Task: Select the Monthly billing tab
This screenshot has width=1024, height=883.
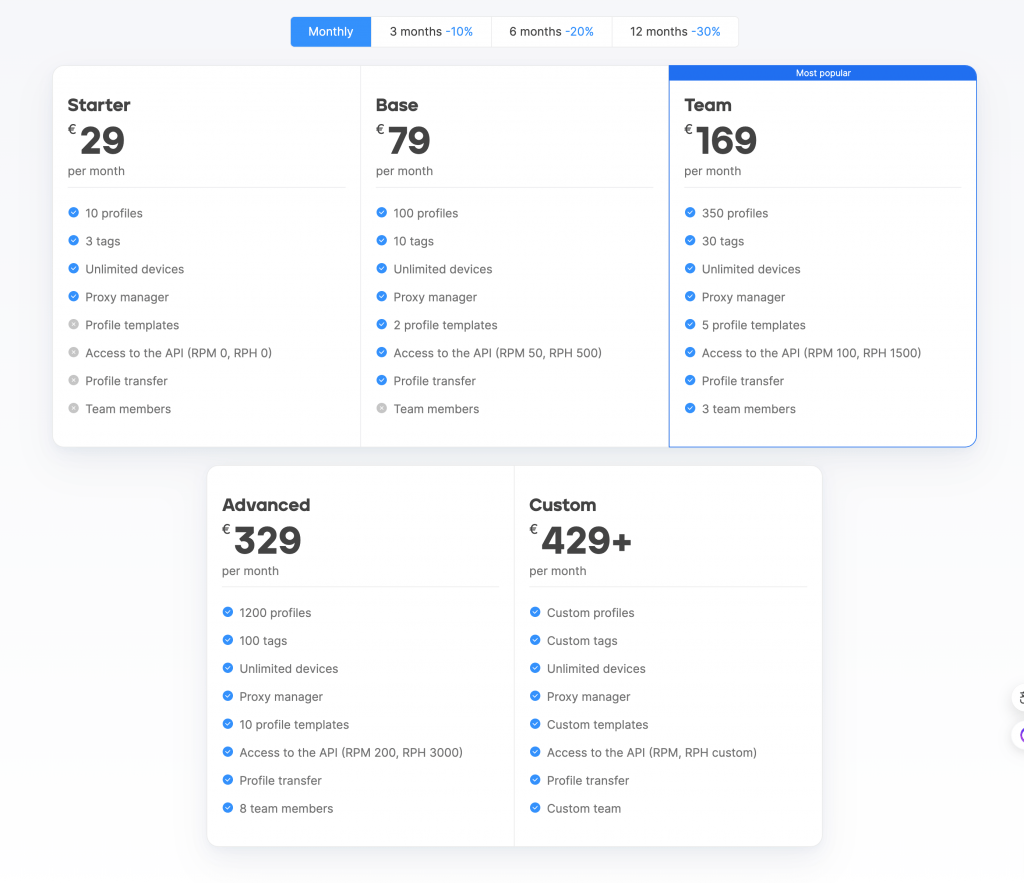Action: (x=330, y=31)
